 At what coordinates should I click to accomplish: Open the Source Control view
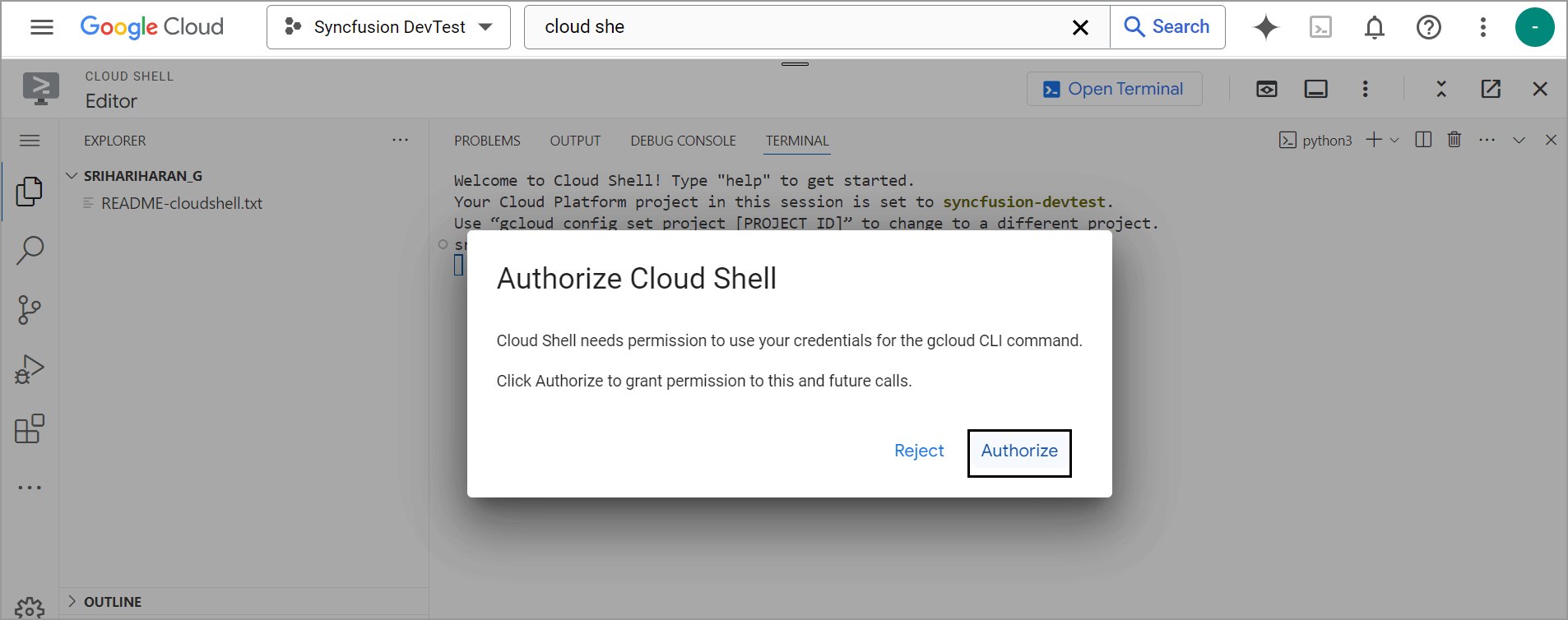[x=30, y=310]
